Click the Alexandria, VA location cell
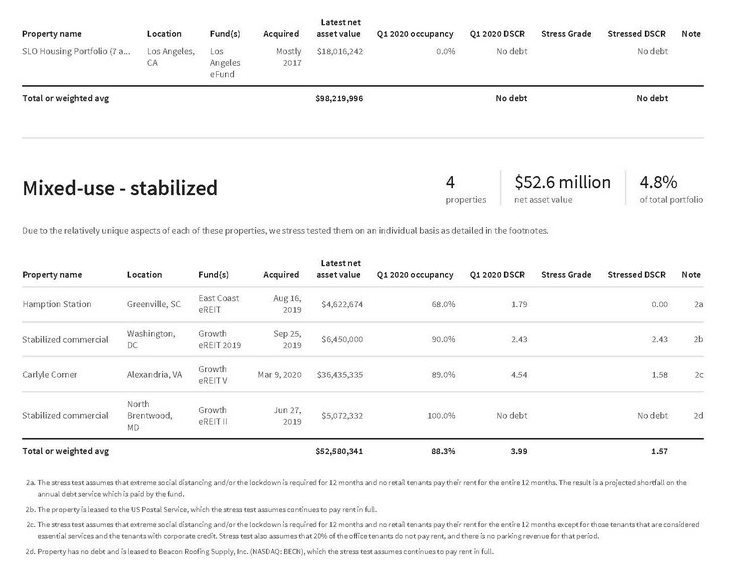 (155, 375)
